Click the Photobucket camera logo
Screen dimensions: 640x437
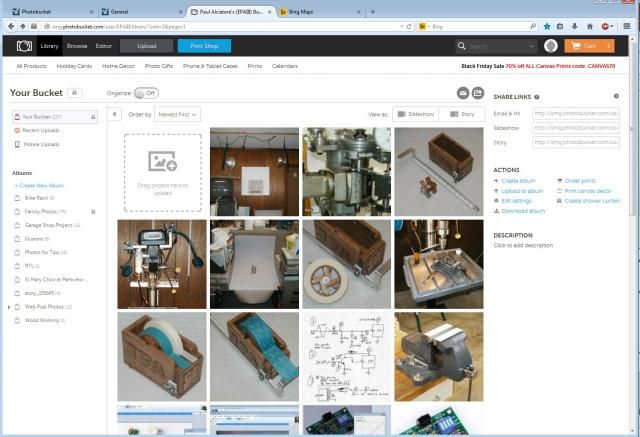pos(24,46)
